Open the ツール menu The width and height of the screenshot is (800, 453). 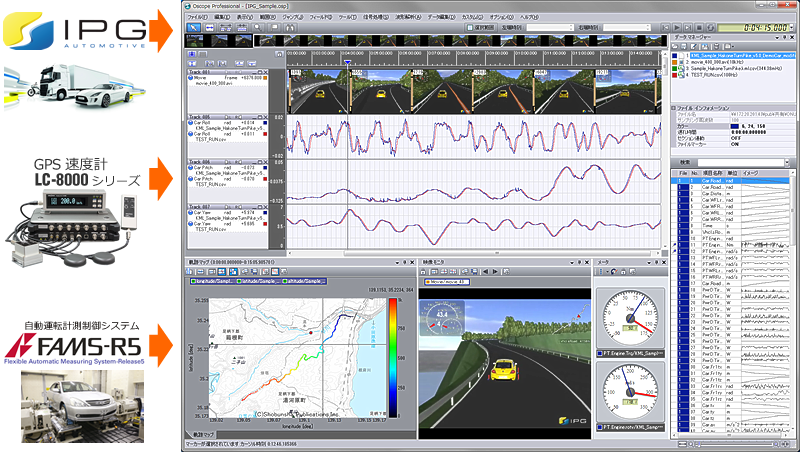click(x=347, y=17)
